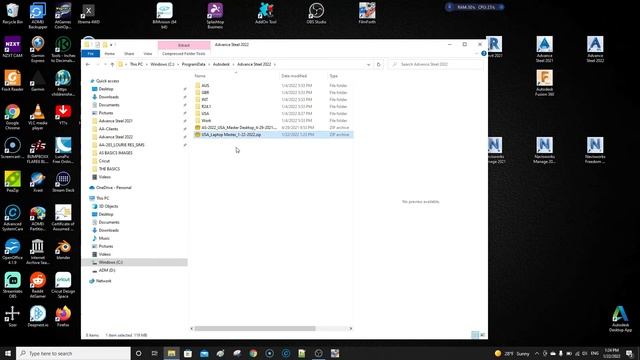Open the address bar history dropdown
The width and height of the screenshot is (640, 360).
pyautogui.click(x=369, y=64)
